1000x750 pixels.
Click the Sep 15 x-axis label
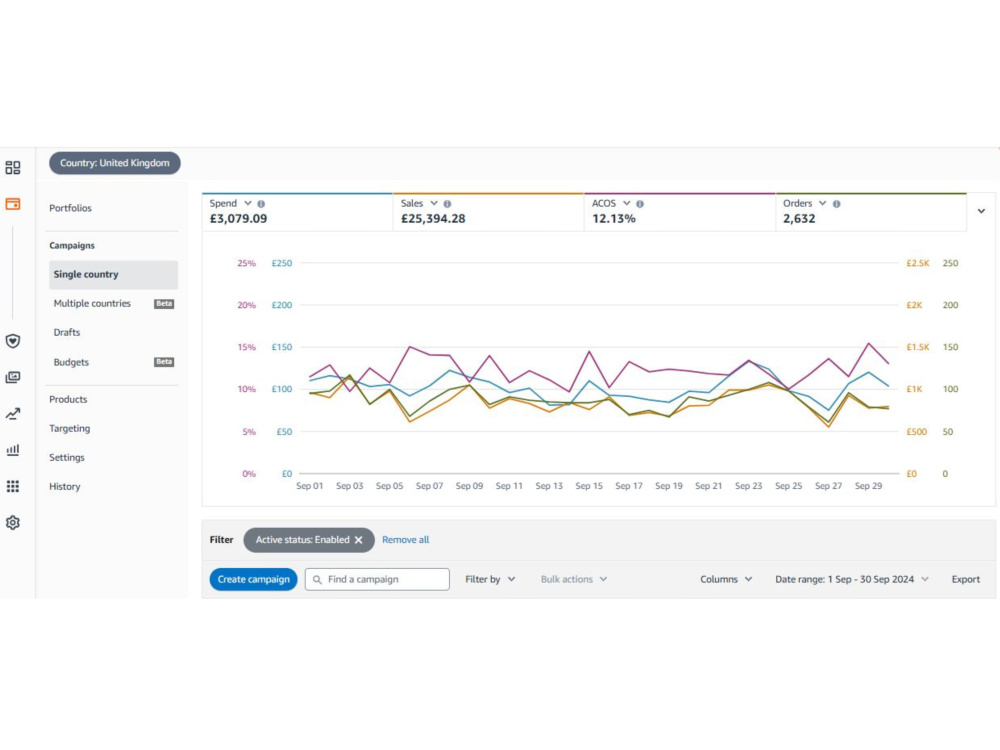[x=589, y=486]
